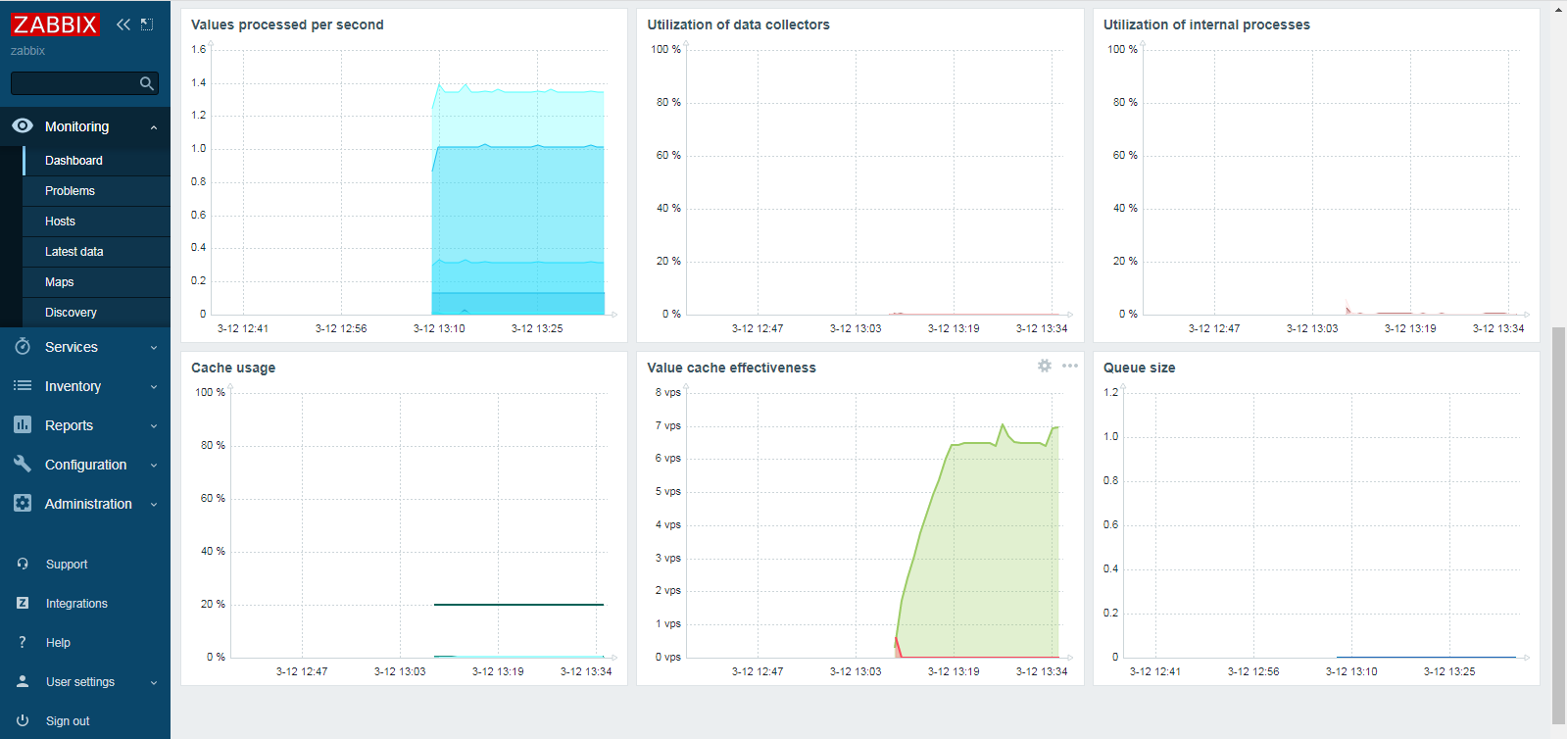
Task: Open Discovery under Monitoring
Action: tap(71, 313)
